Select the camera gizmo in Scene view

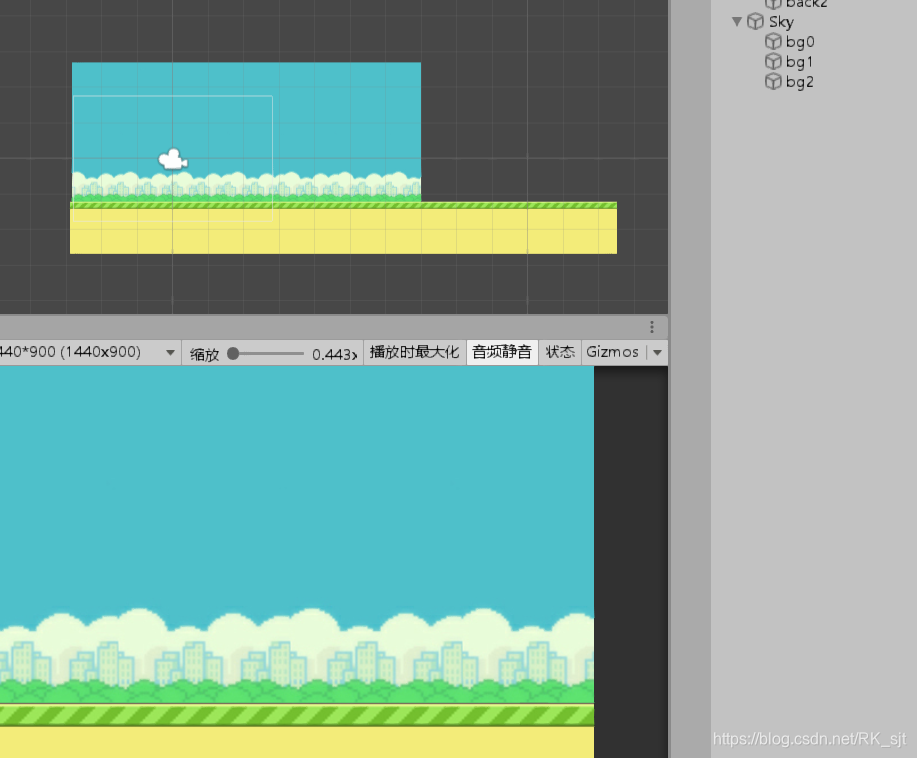(173, 159)
